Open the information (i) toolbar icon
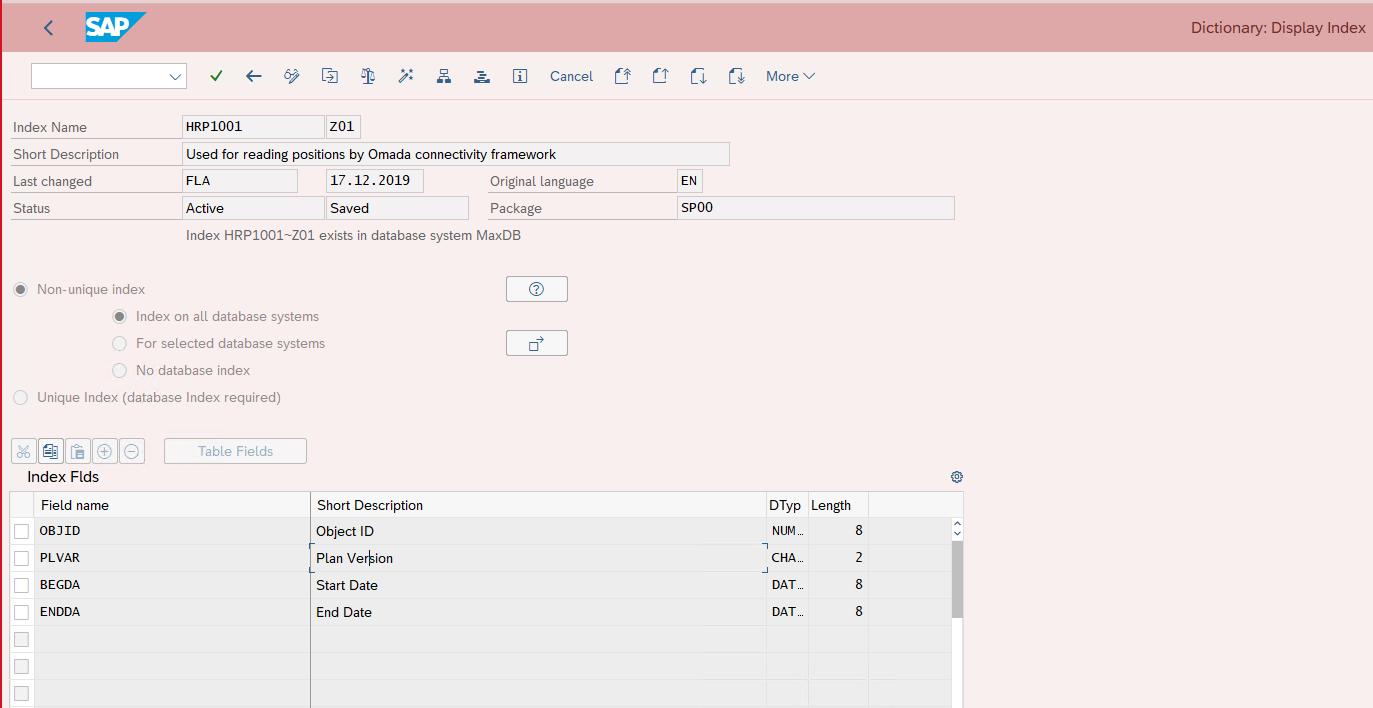Viewport: 1373px width, 708px height. click(520, 76)
